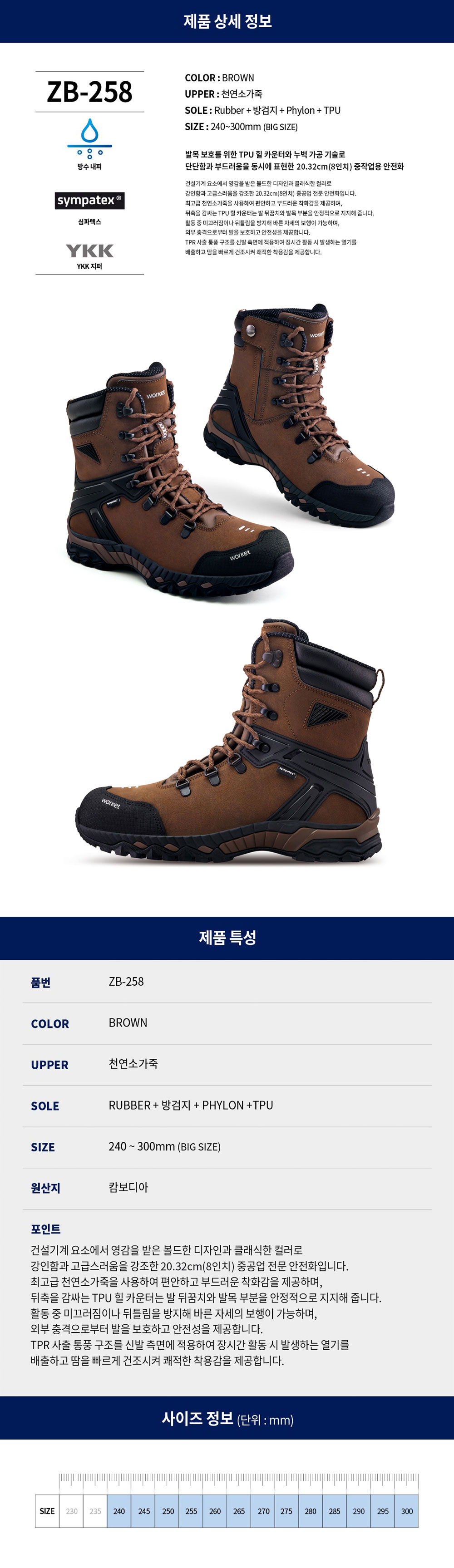Select size 240 in size chart
The height and width of the screenshot is (1568, 454).
(x=119, y=1511)
